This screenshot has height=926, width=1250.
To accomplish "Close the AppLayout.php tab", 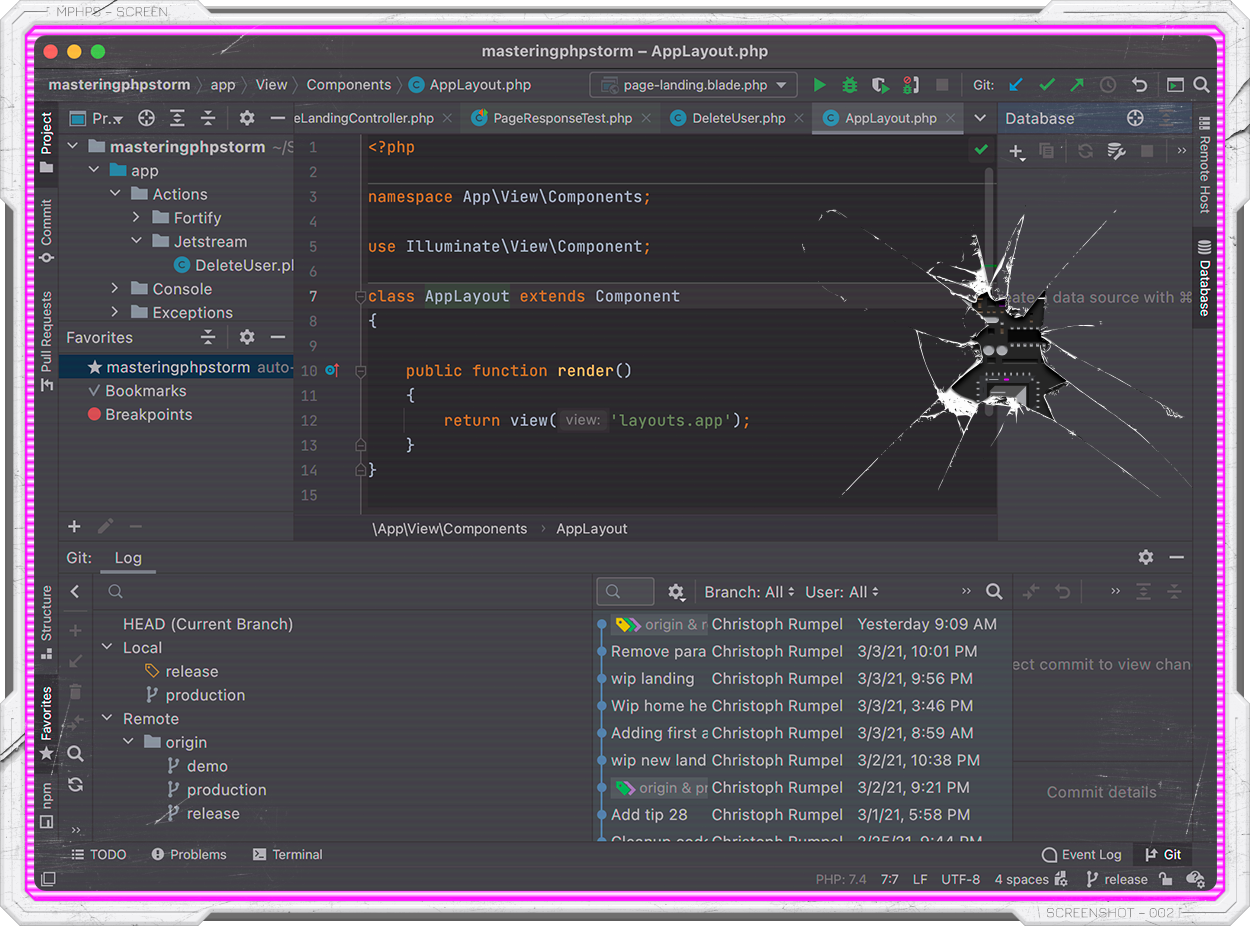I will point(950,118).
